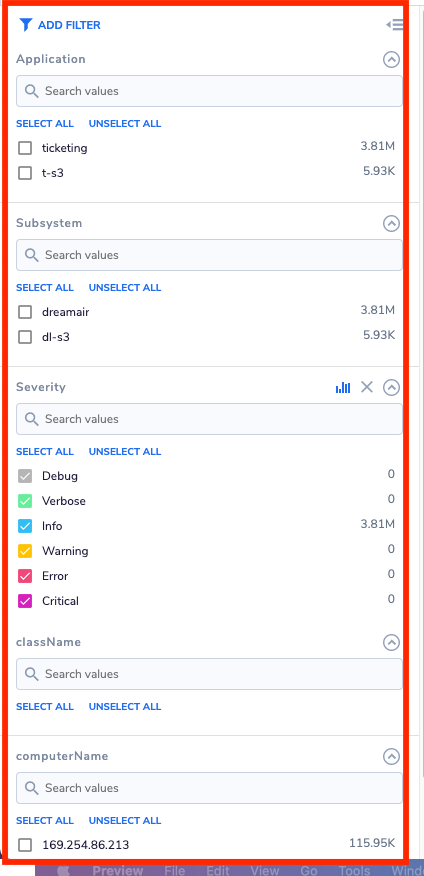This screenshot has width=424, height=876.
Task: Click the ADD FILTER funnel icon
Action: click(26, 25)
